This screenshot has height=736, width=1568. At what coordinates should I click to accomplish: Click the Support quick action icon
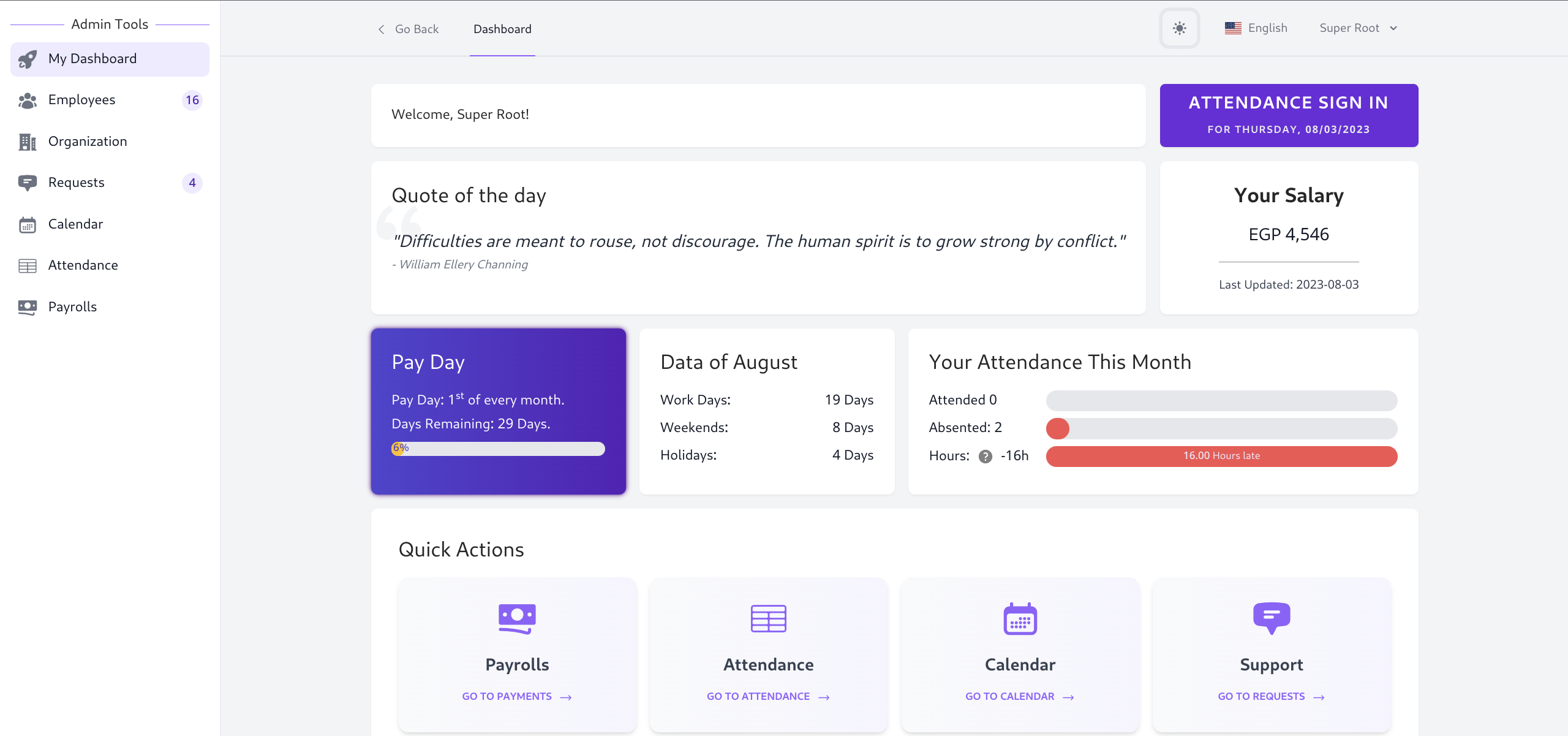point(1272,618)
